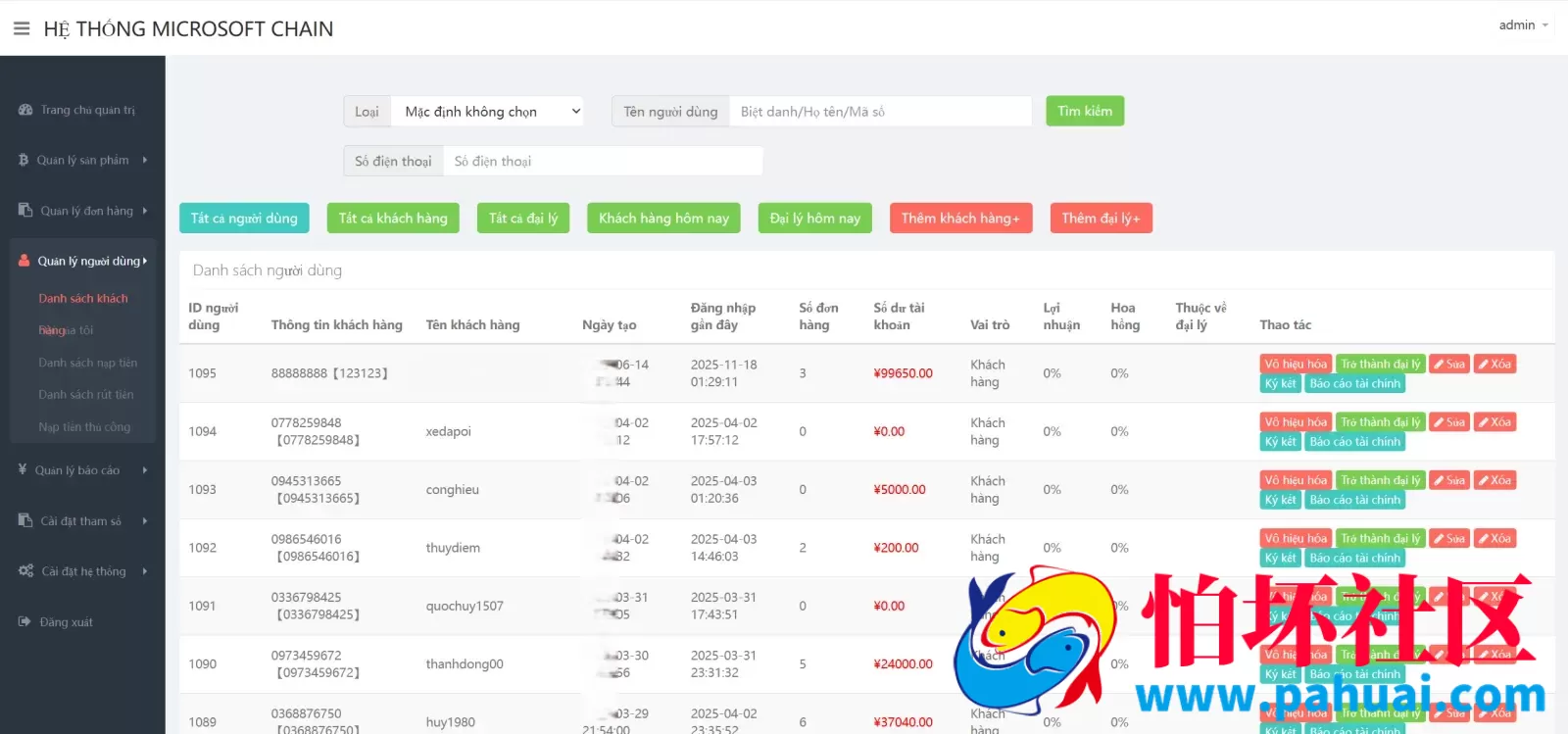Screen dimensions: 1568x734
Task: Click balance ¥24000.00
Action: click(904, 663)
